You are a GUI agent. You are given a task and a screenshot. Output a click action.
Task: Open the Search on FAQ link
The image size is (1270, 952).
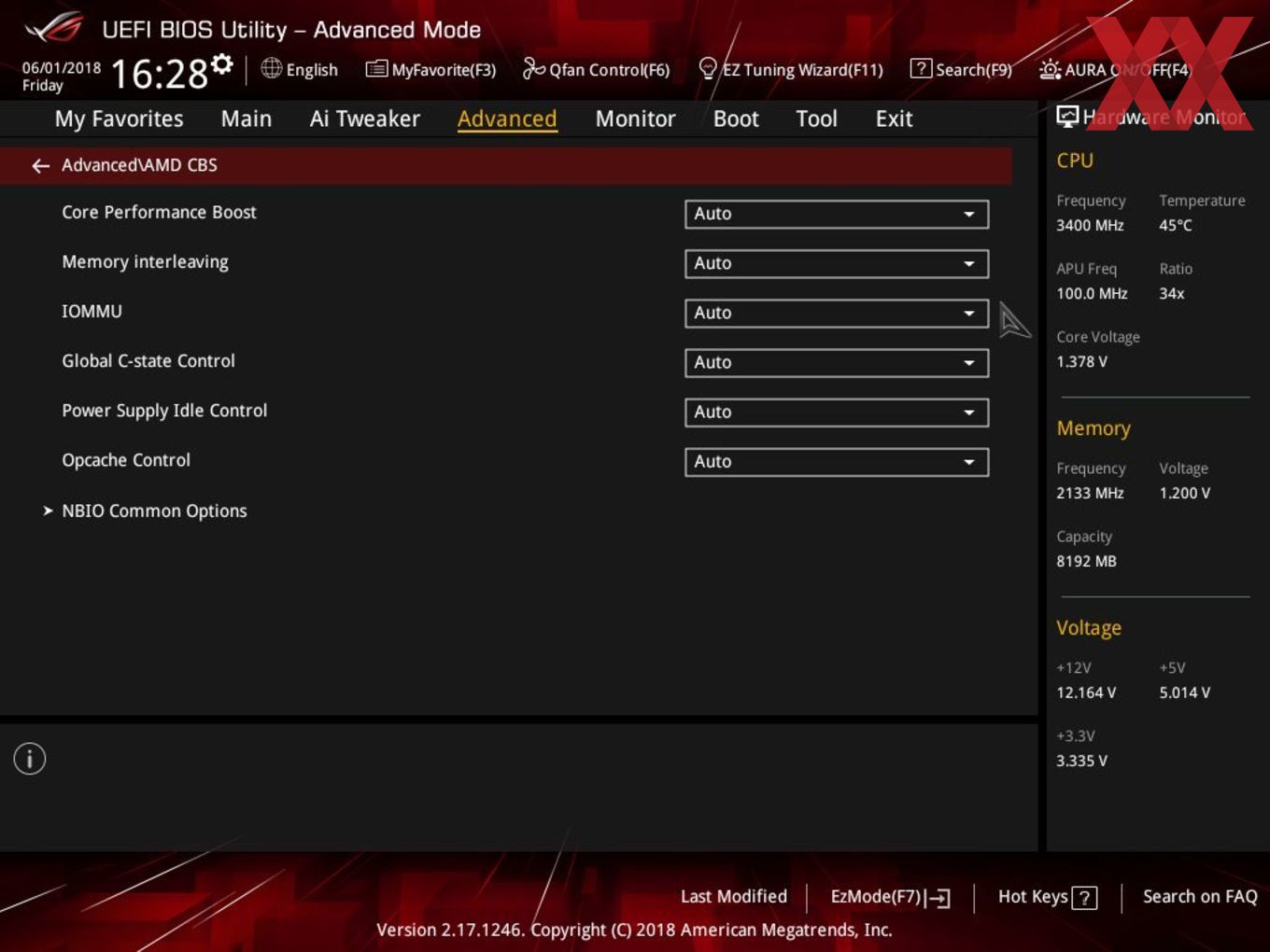1200,896
